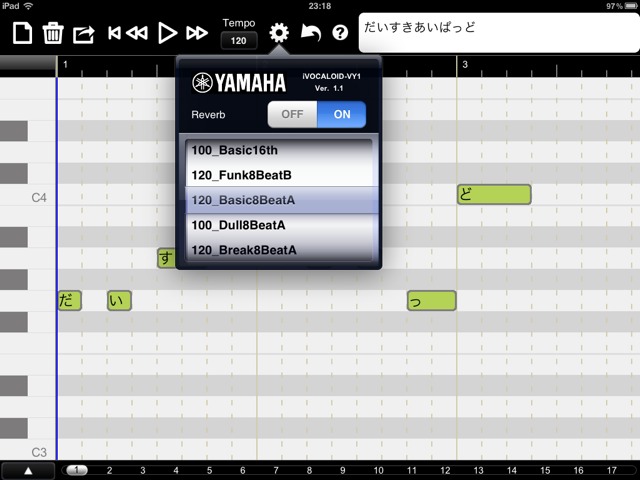640x480 pixels.
Task: Jump to measure 17 in bottom bar
Action: (x=611, y=470)
